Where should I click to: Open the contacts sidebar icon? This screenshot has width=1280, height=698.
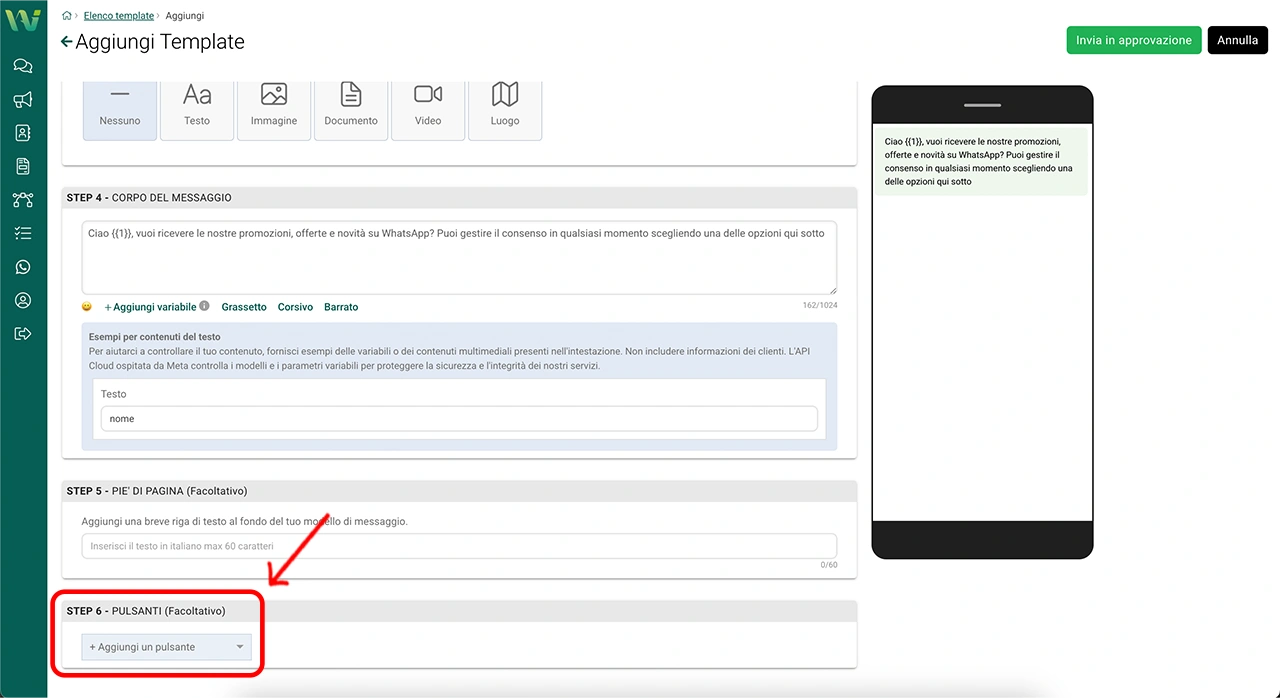23,133
